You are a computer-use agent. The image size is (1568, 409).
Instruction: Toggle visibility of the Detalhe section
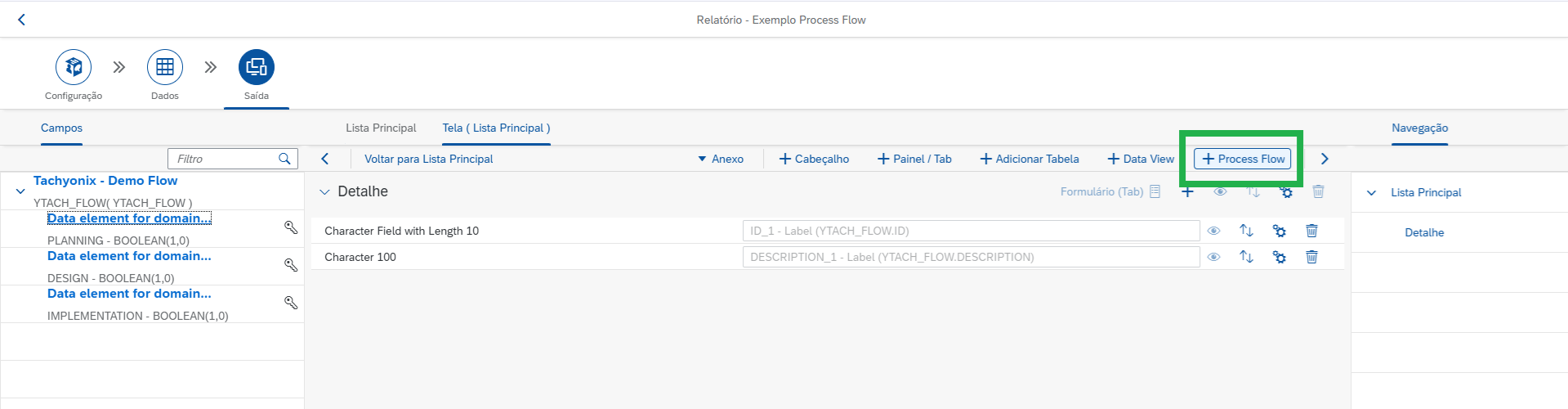[1220, 191]
